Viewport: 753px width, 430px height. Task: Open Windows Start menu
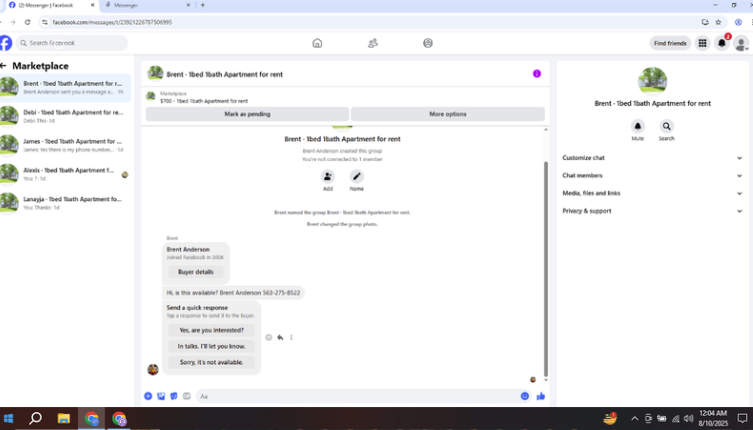(x=8, y=418)
